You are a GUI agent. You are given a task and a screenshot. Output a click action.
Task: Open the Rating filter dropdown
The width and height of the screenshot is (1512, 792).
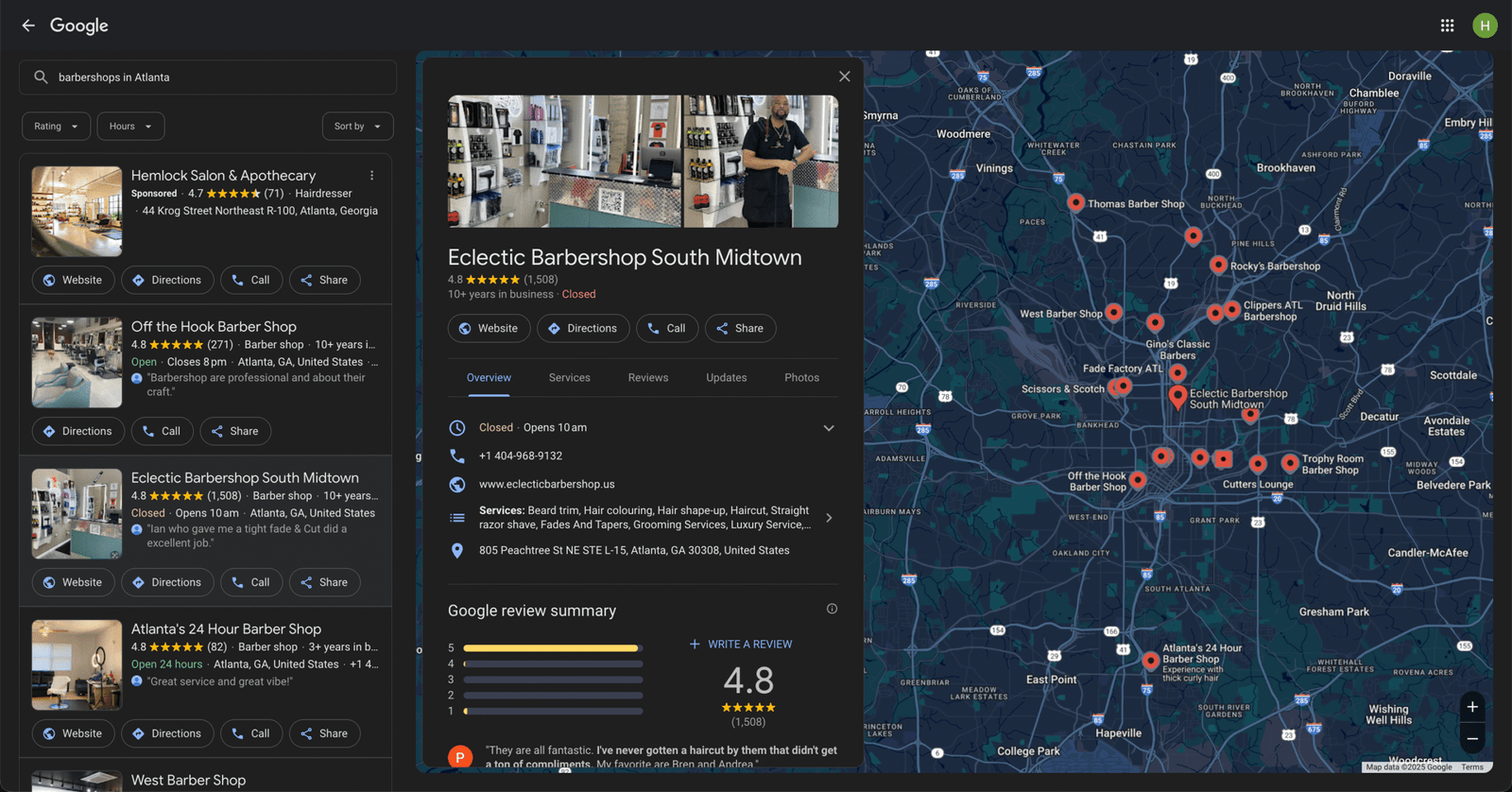click(57, 127)
